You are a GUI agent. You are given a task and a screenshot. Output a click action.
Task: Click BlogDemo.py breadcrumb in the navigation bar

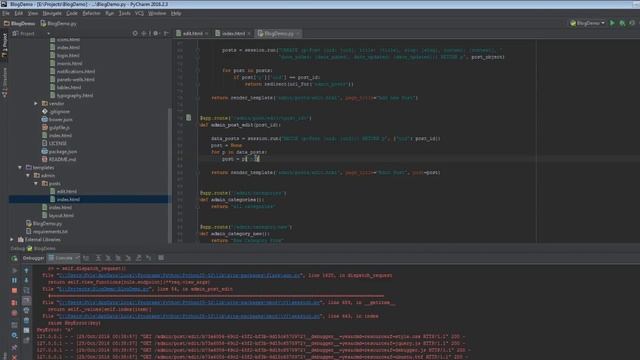[x=59, y=24]
